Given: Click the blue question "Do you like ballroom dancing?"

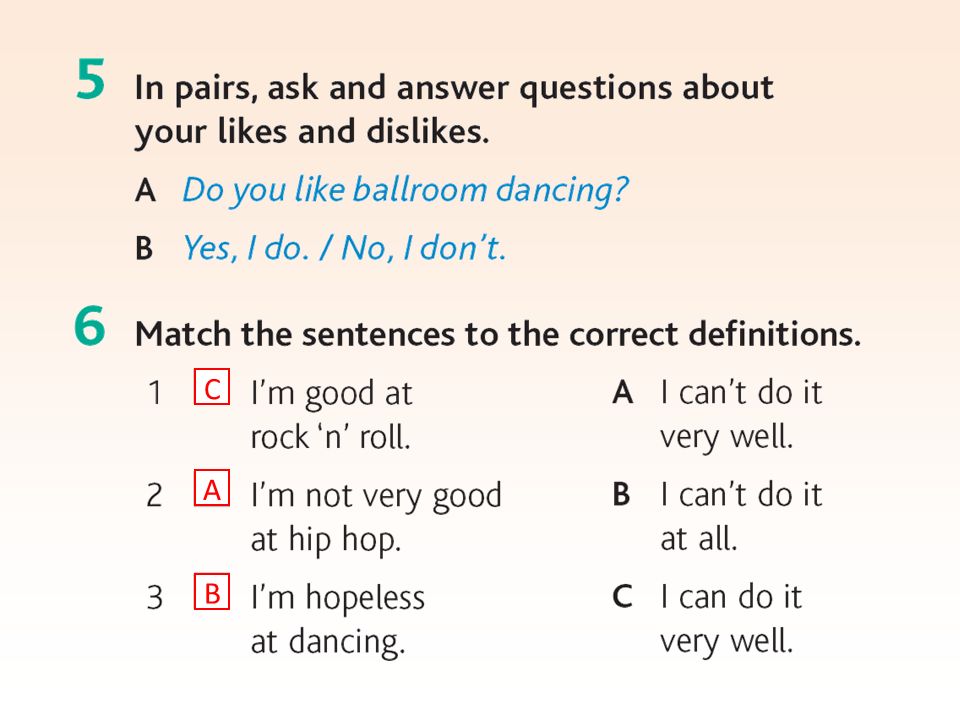Looking at the screenshot, I should tap(405, 190).
